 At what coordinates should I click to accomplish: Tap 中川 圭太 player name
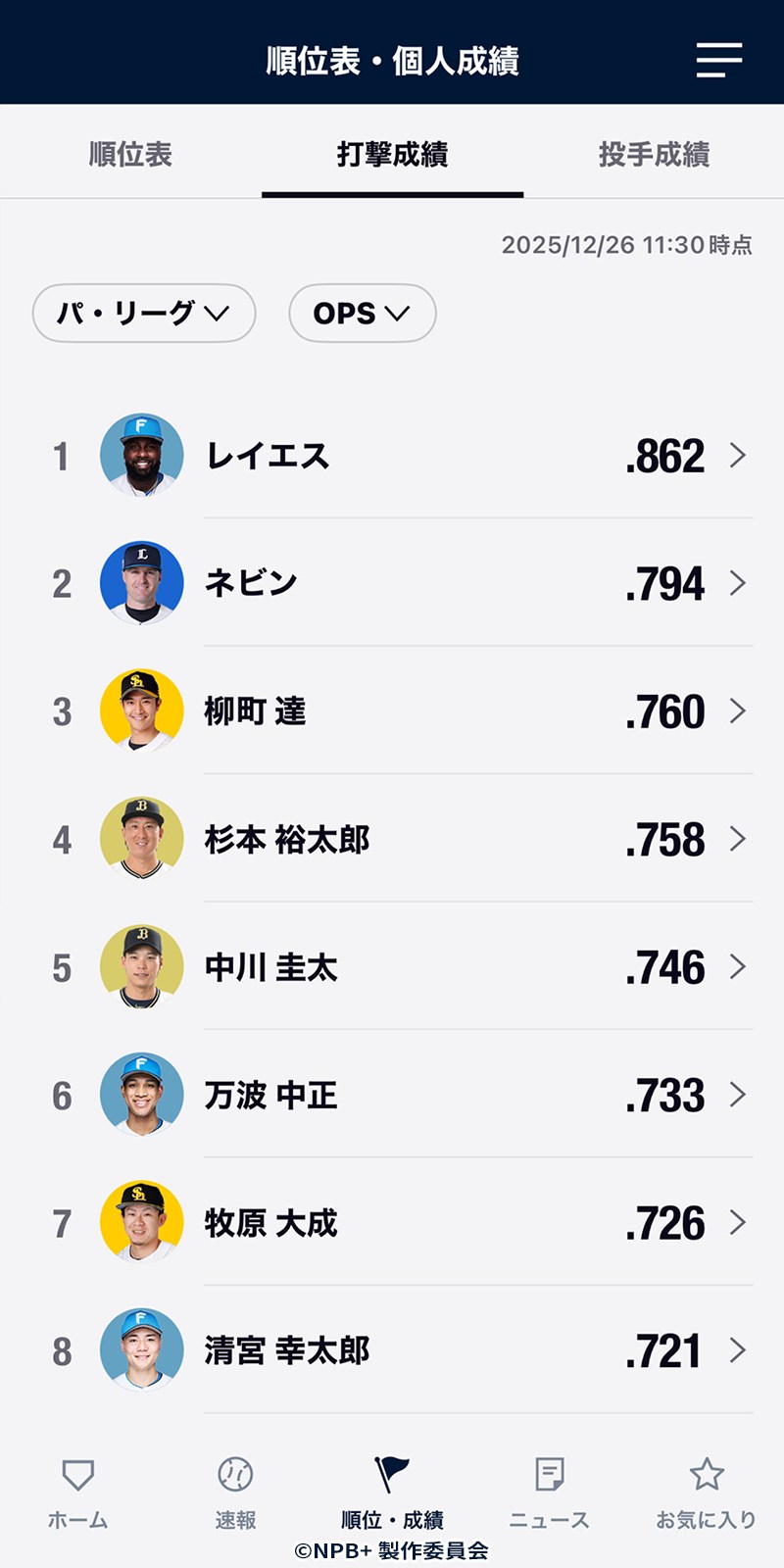pyautogui.click(x=271, y=968)
